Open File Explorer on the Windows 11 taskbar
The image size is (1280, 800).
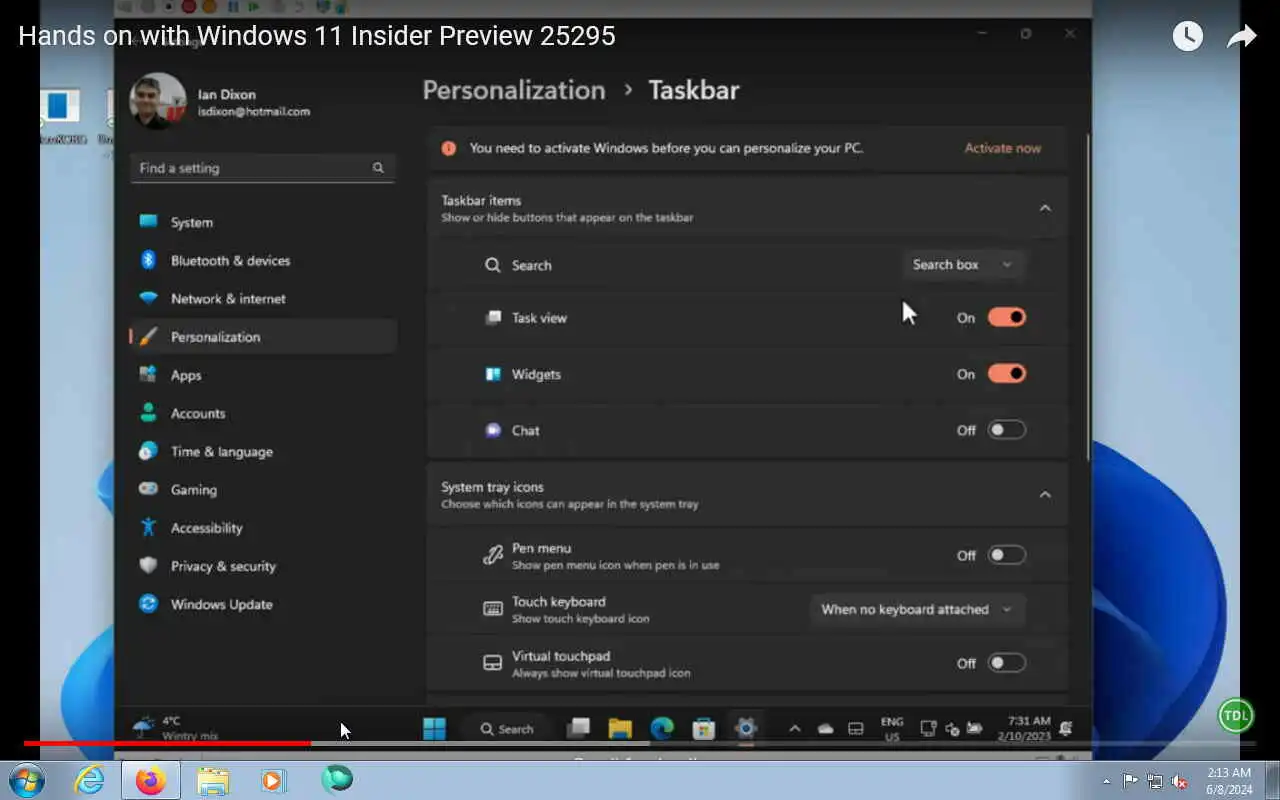pos(620,729)
